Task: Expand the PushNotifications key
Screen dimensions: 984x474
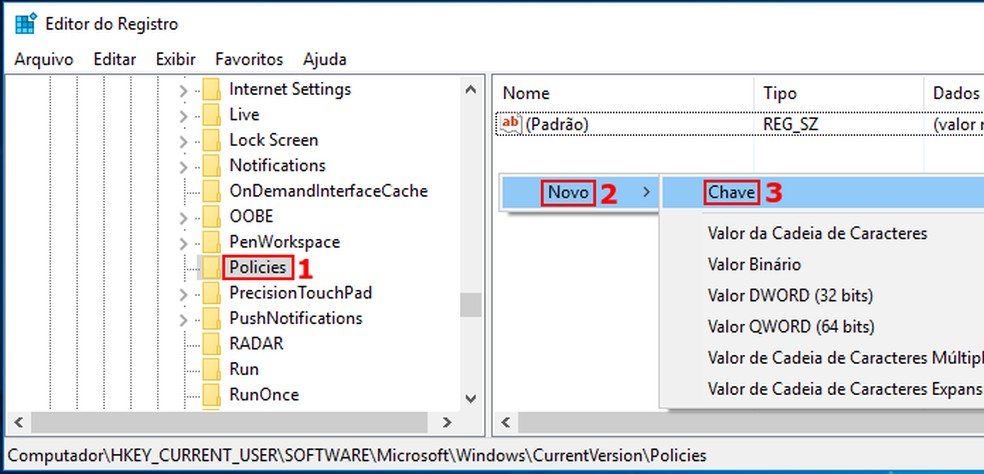Action: (x=183, y=319)
